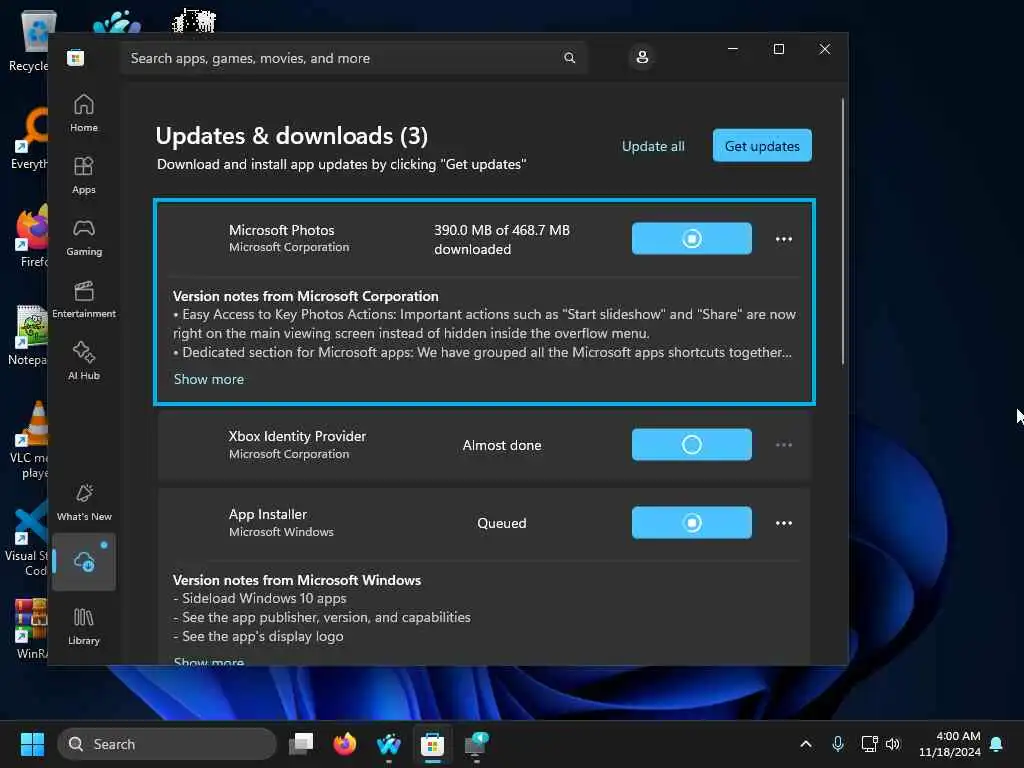The height and width of the screenshot is (768, 1024).
Task: Click the "Almost done" status text
Action: coord(502,445)
